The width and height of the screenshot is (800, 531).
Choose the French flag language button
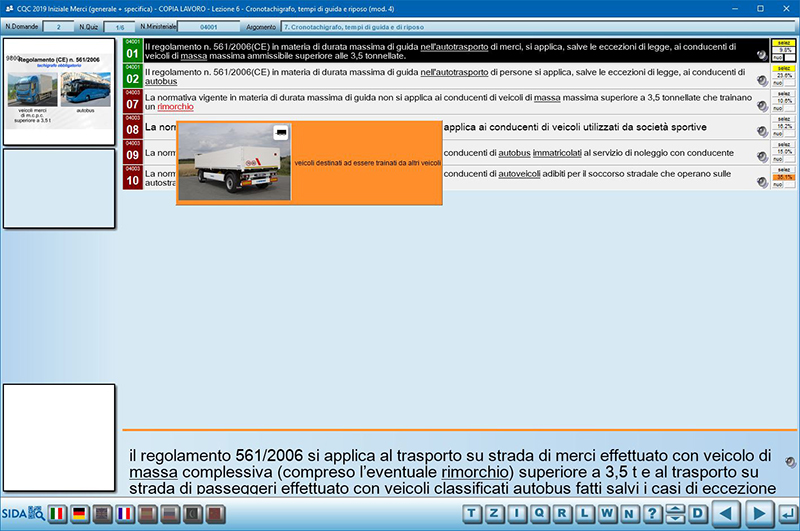[124, 514]
